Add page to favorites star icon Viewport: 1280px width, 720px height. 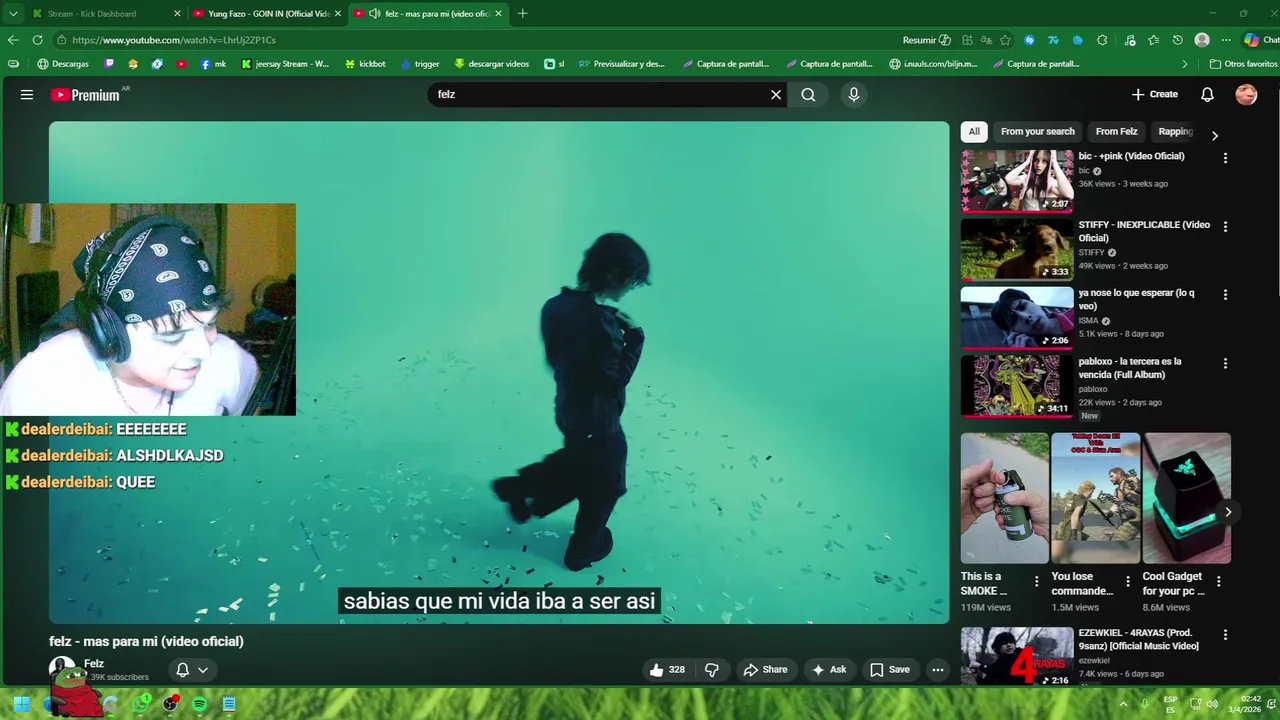[1005, 40]
